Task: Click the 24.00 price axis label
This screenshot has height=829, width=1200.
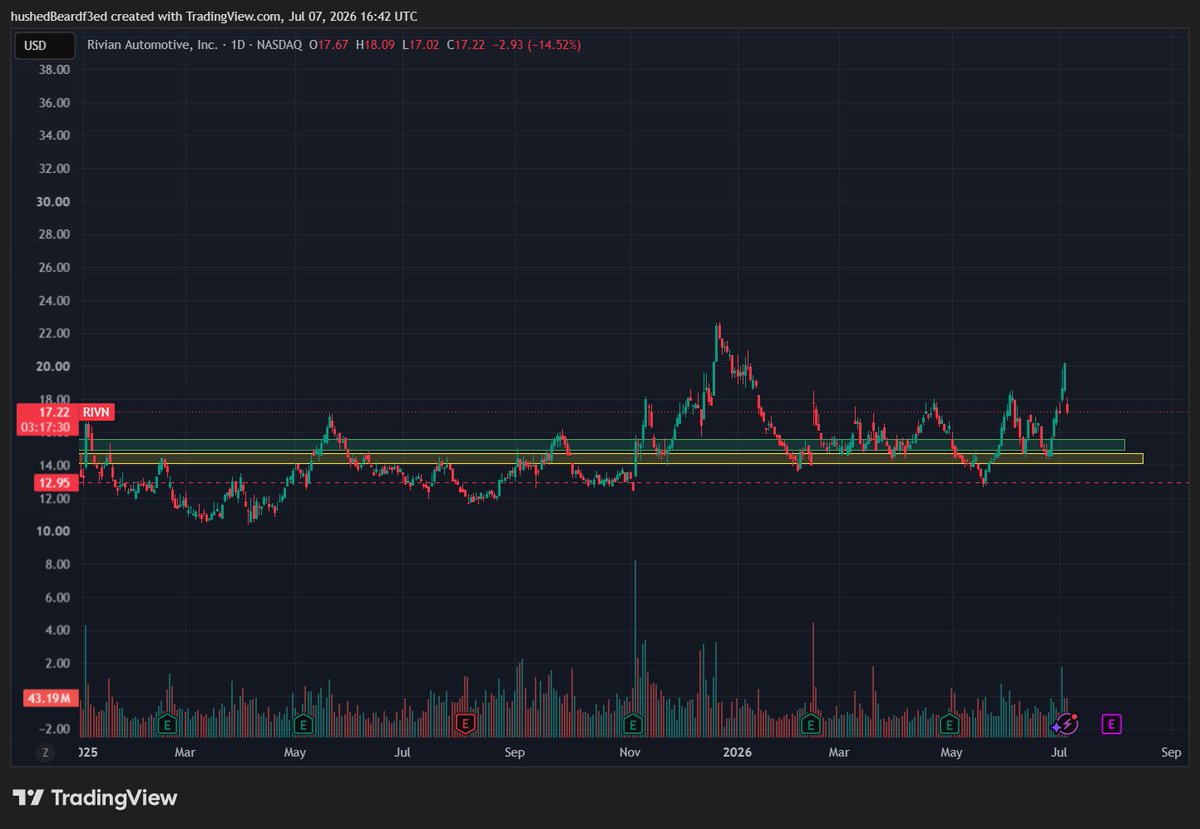Action: tap(55, 301)
